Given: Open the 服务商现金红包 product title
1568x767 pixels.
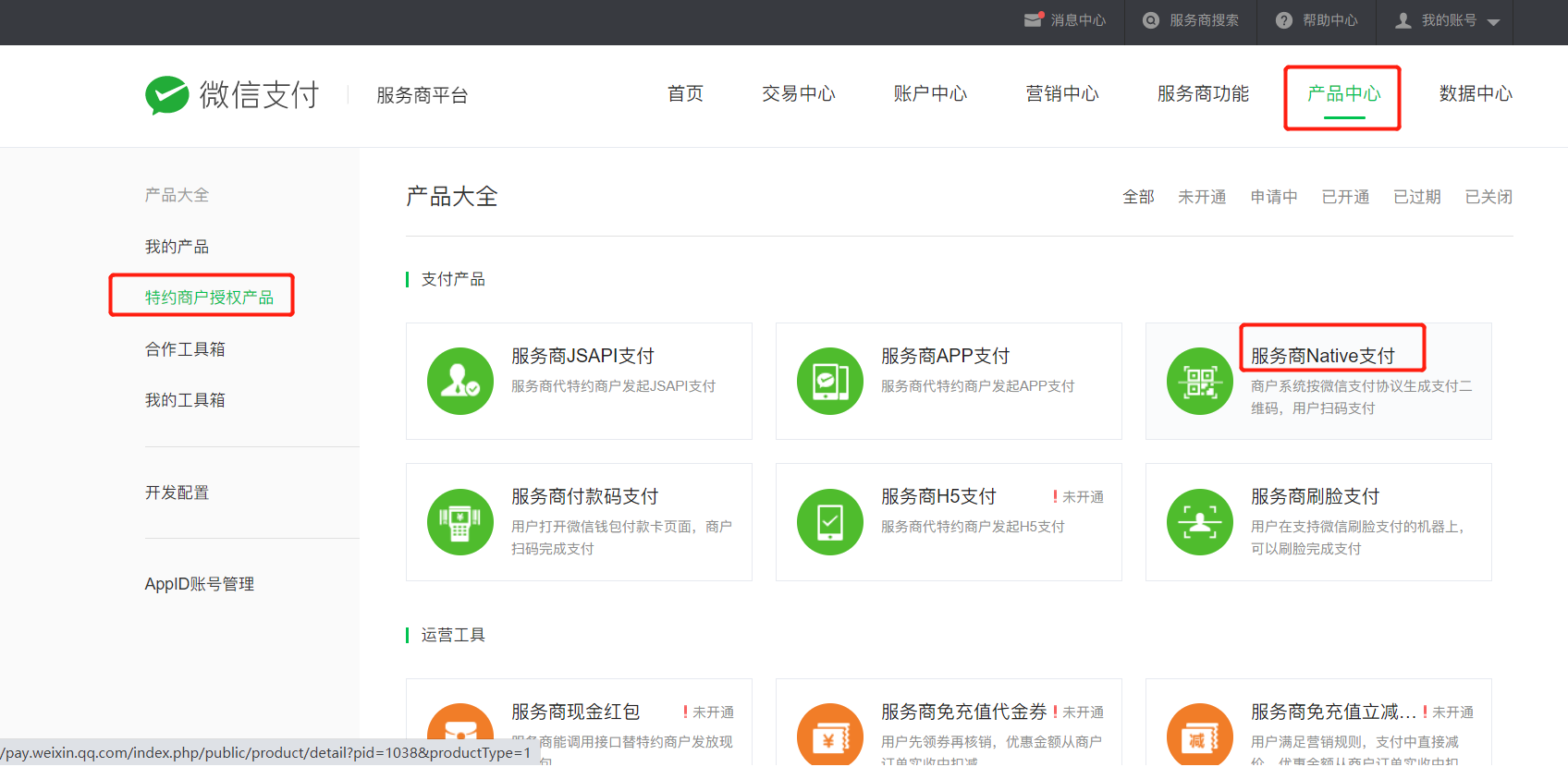Looking at the screenshot, I should click(x=575, y=712).
